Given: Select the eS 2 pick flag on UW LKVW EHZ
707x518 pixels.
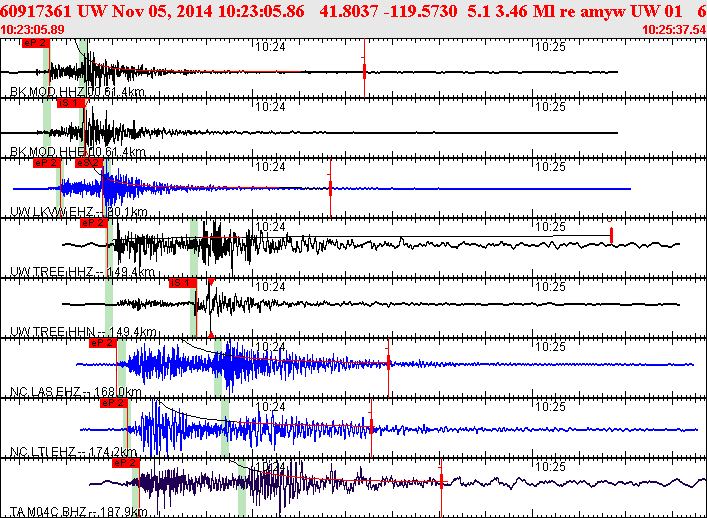Looking at the screenshot, I should click(x=89, y=163).
